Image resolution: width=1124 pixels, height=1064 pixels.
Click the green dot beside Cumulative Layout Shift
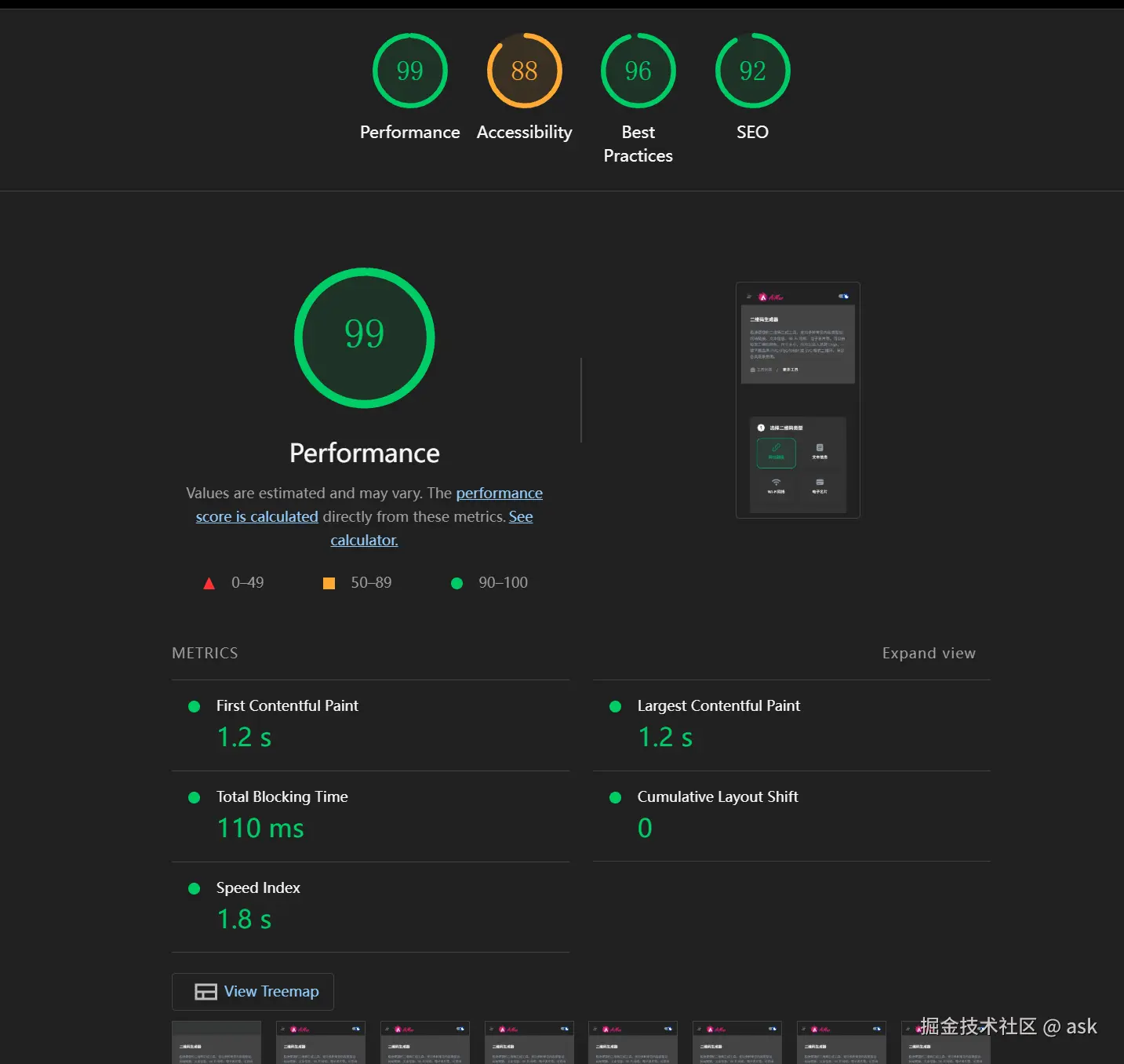pos(616,797)
